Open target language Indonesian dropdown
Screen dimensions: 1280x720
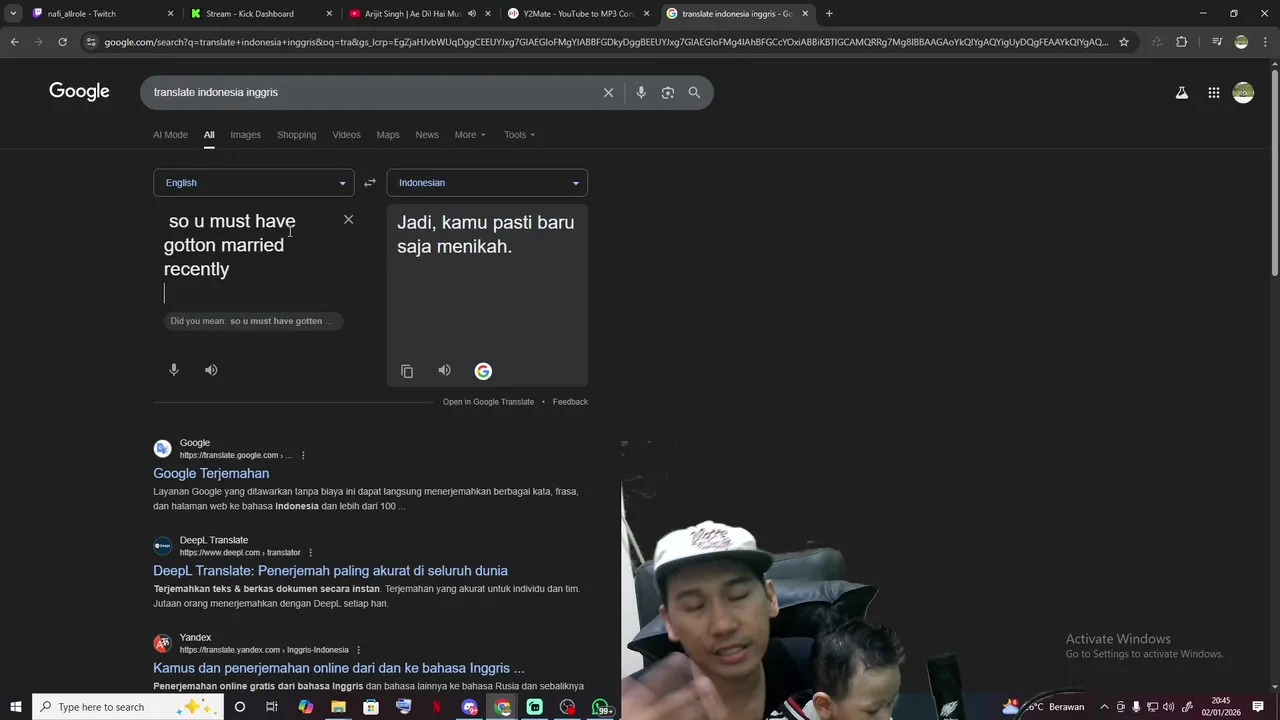(487, 183)
